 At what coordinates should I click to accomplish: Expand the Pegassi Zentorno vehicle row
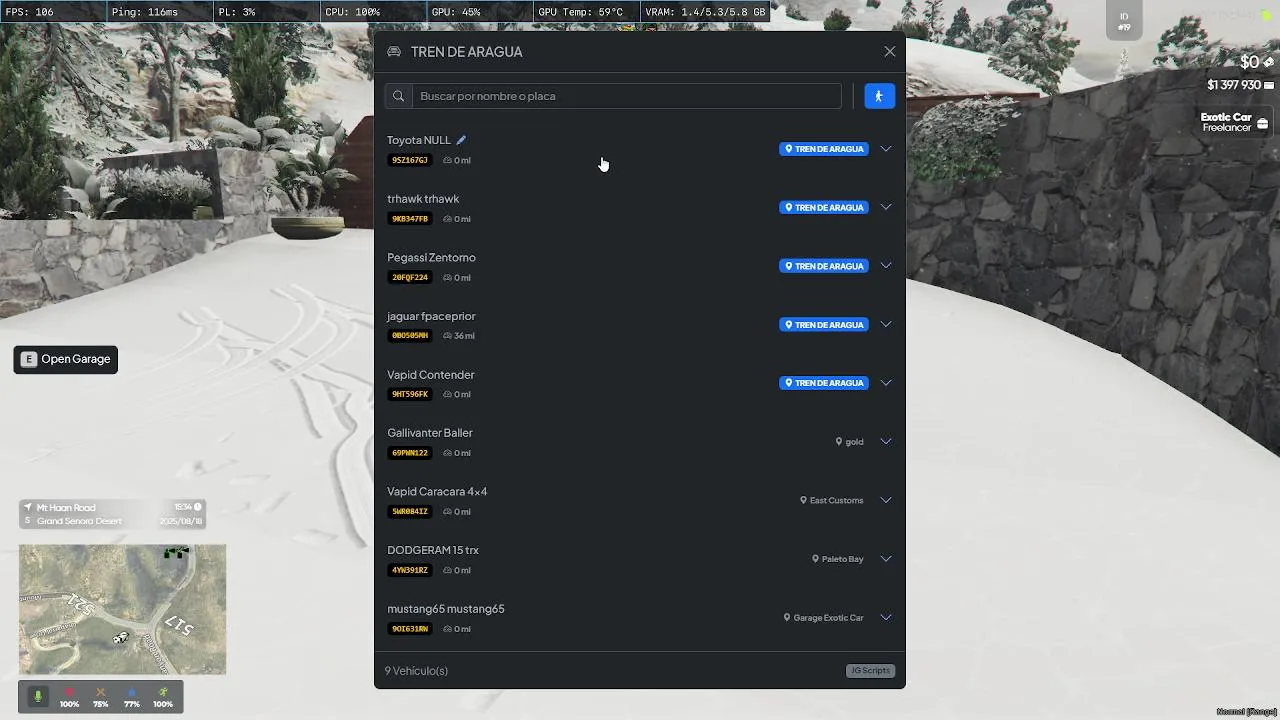point(886,266)
